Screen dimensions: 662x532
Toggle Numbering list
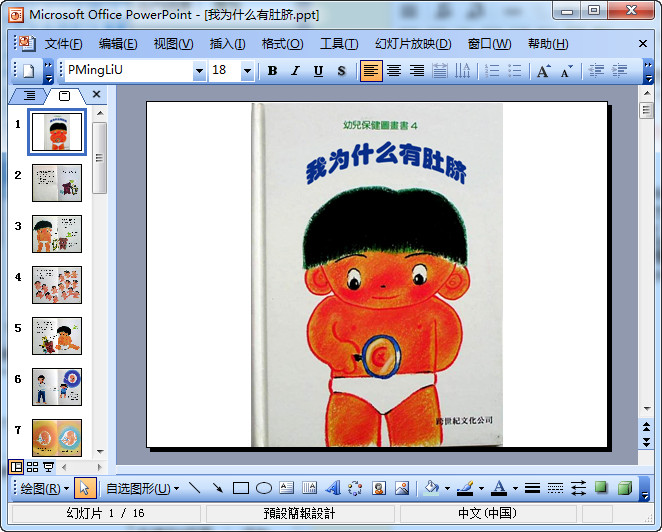tap(492, 71)
